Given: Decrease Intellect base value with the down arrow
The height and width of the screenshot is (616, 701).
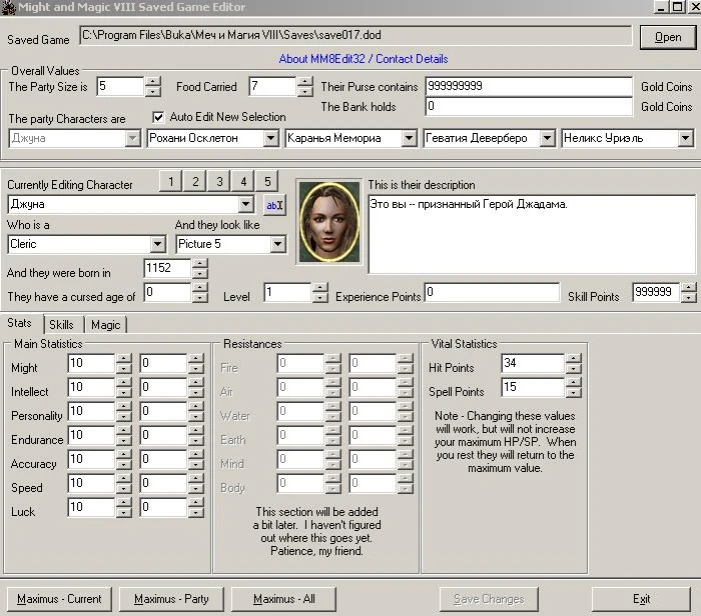Looking at the screenshot, I should point(123,392).
